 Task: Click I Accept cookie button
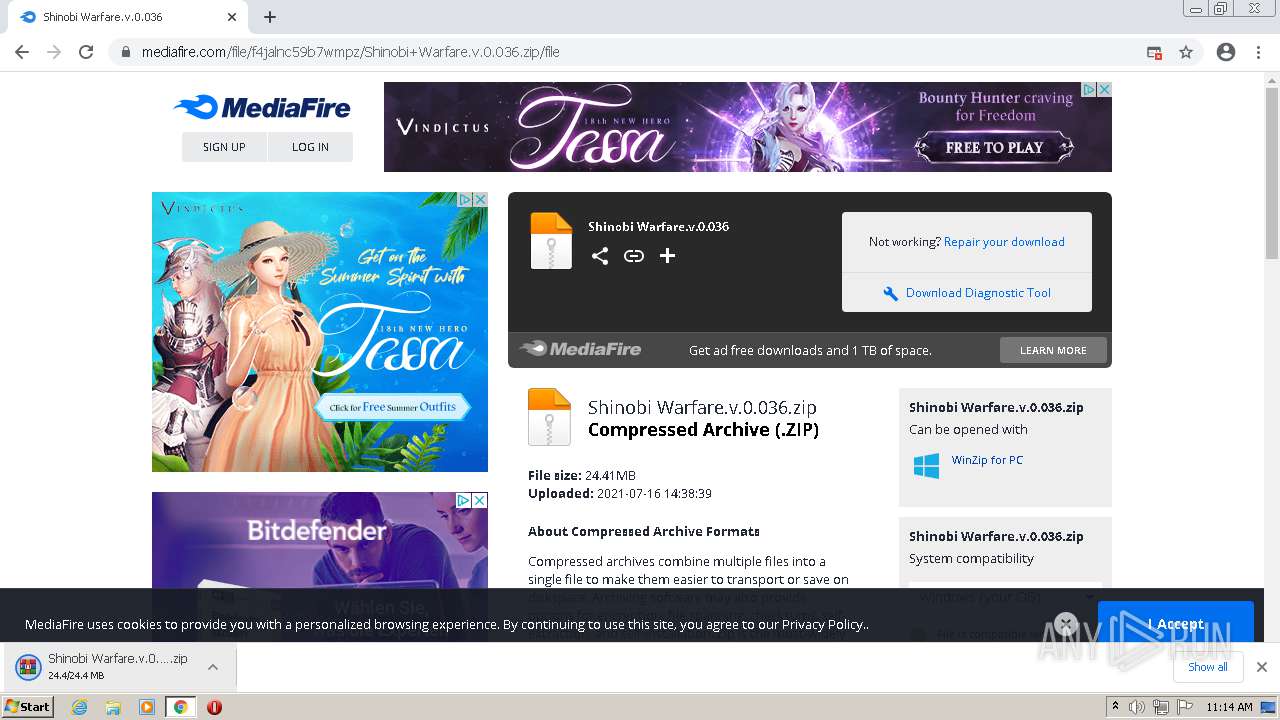point(1176,623)
